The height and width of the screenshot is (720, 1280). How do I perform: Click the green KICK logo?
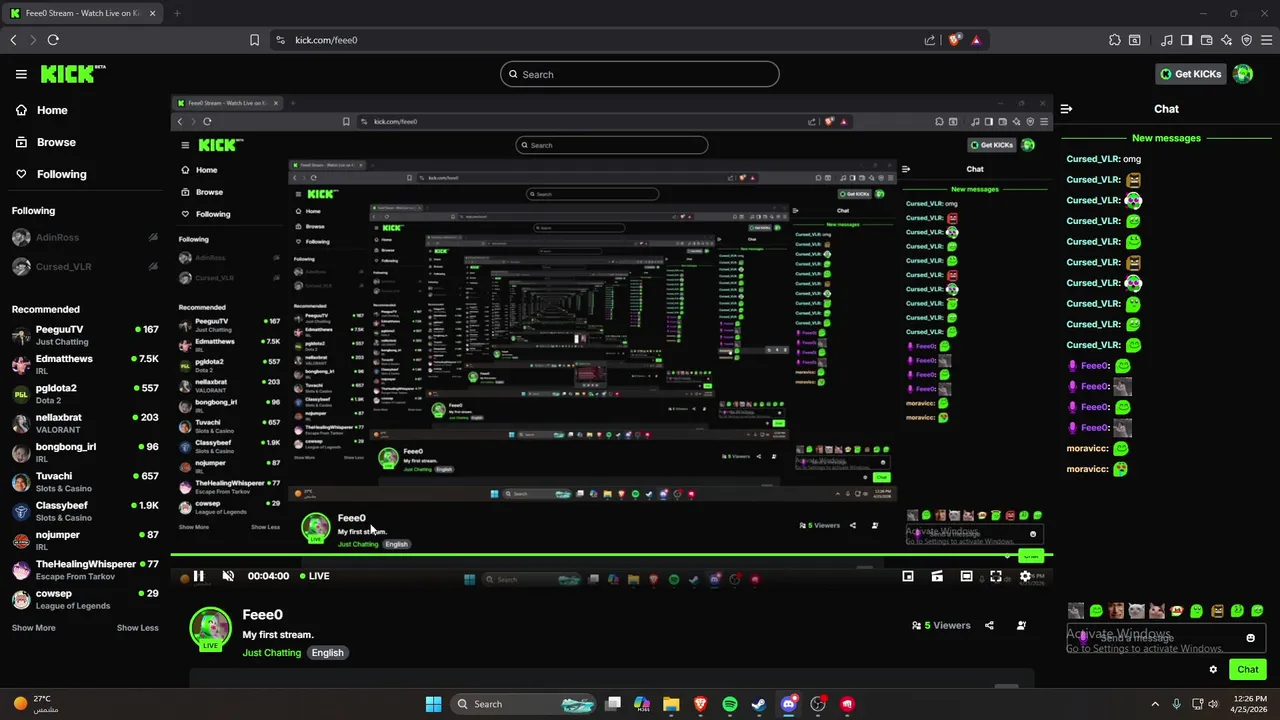click(x=72, y=74)
